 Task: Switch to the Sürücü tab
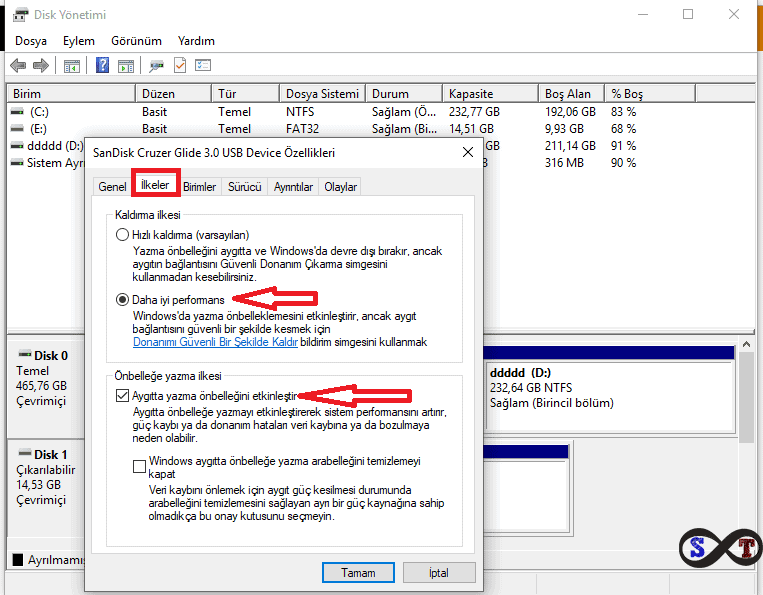point(245,187)
